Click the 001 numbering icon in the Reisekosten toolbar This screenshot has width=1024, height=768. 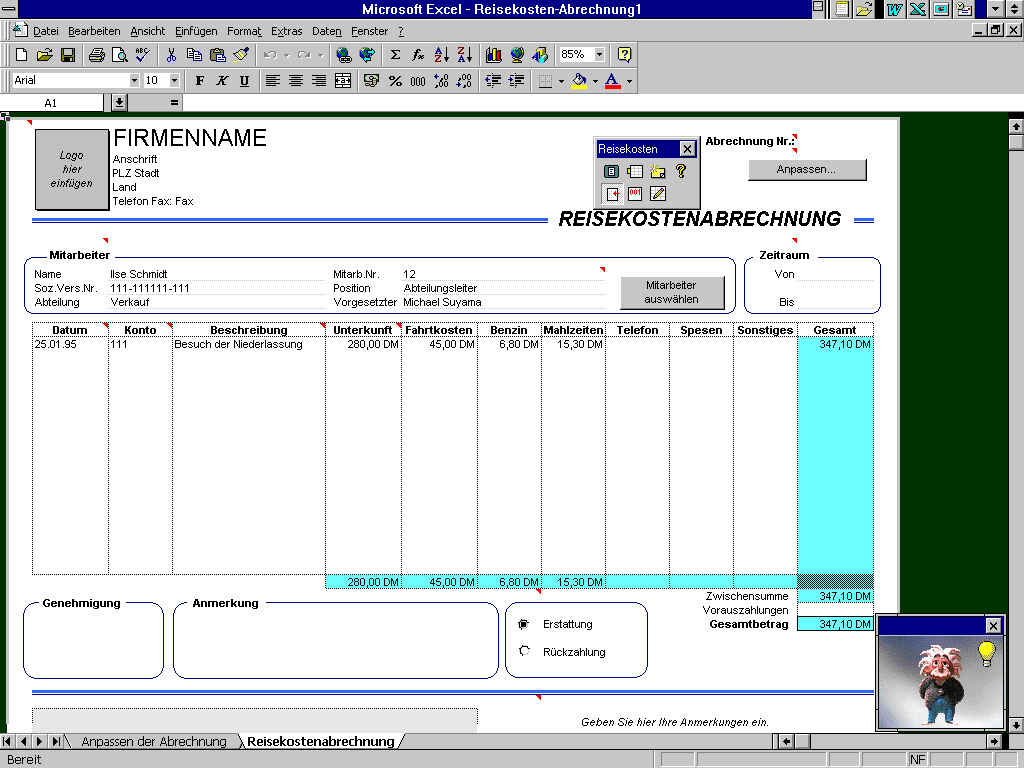(635, 193)
